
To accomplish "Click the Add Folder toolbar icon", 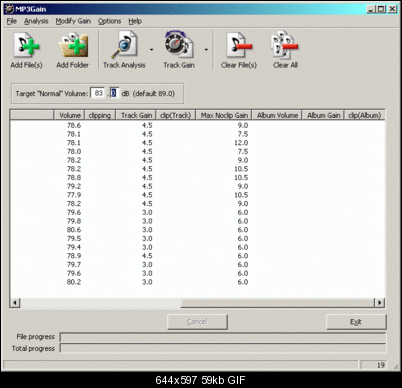I will pyautogui.click(x=73, y=50).
